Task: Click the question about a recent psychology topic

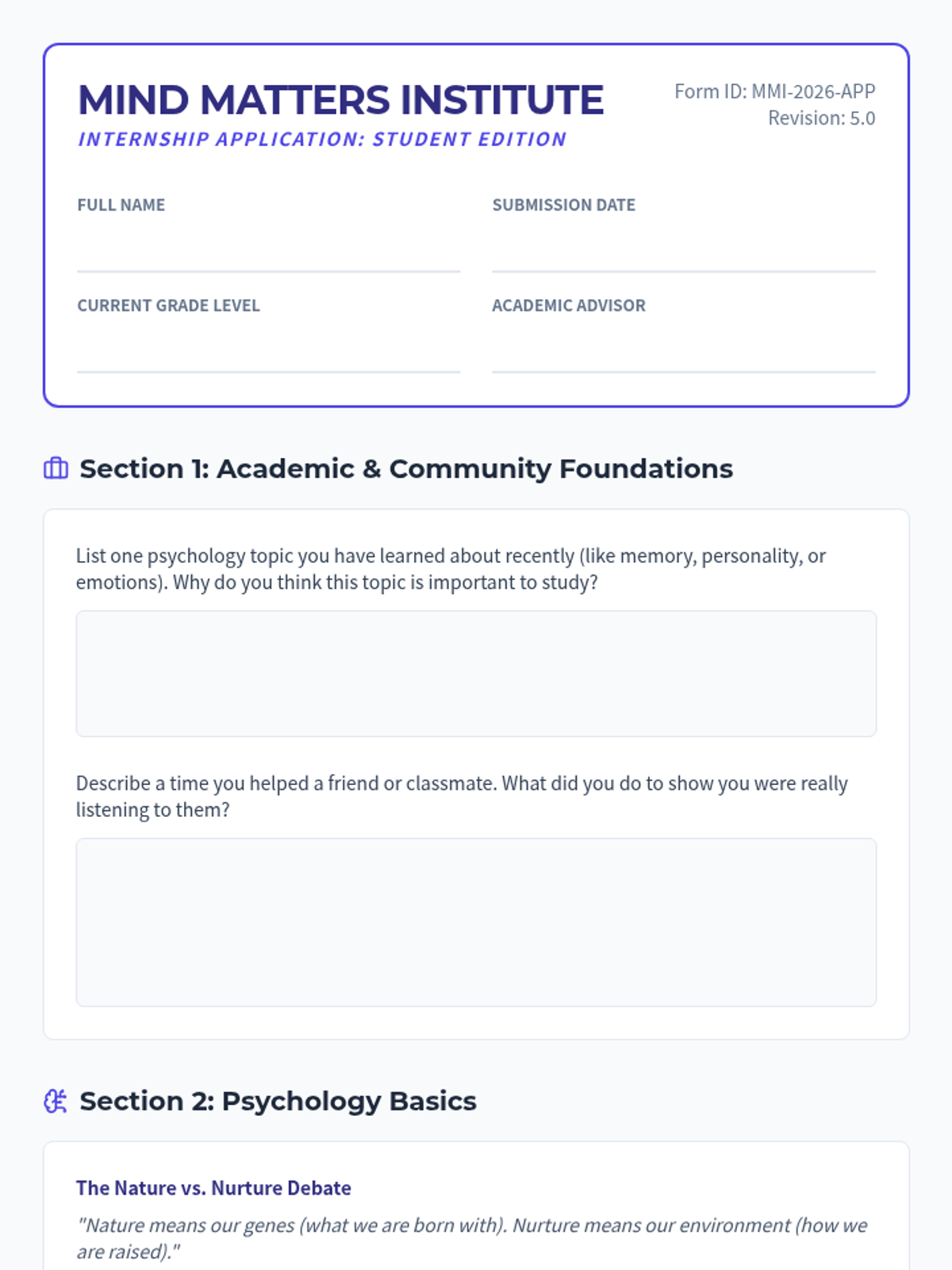Action: tap(451, 568)
